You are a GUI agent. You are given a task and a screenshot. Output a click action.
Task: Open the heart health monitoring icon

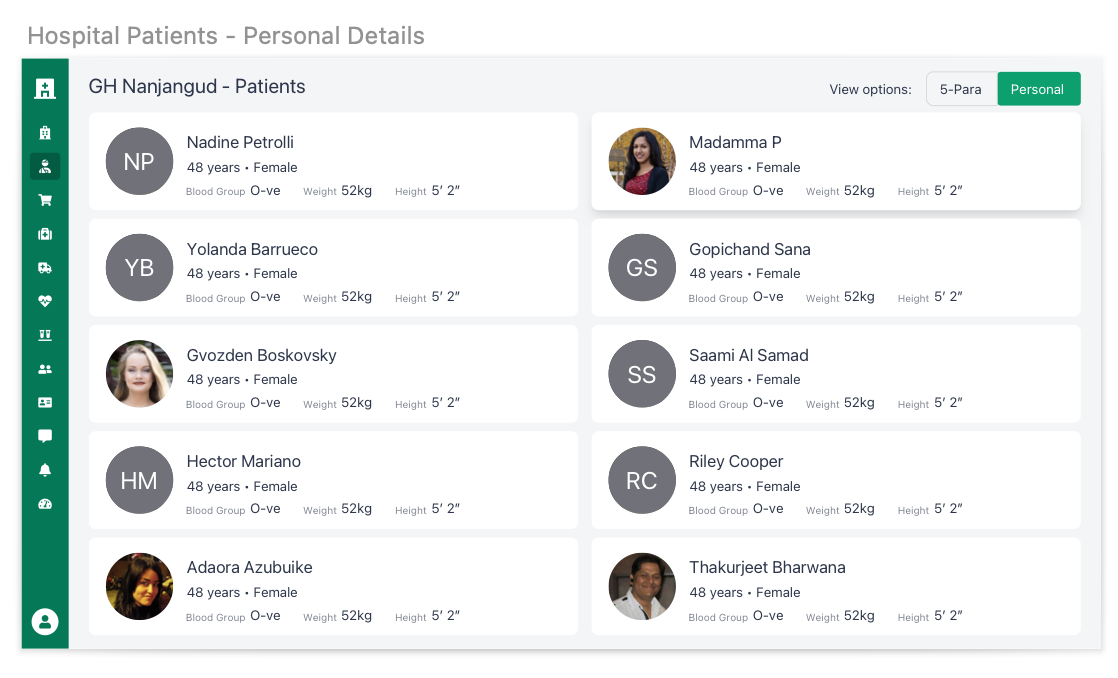tap(45, 300)
